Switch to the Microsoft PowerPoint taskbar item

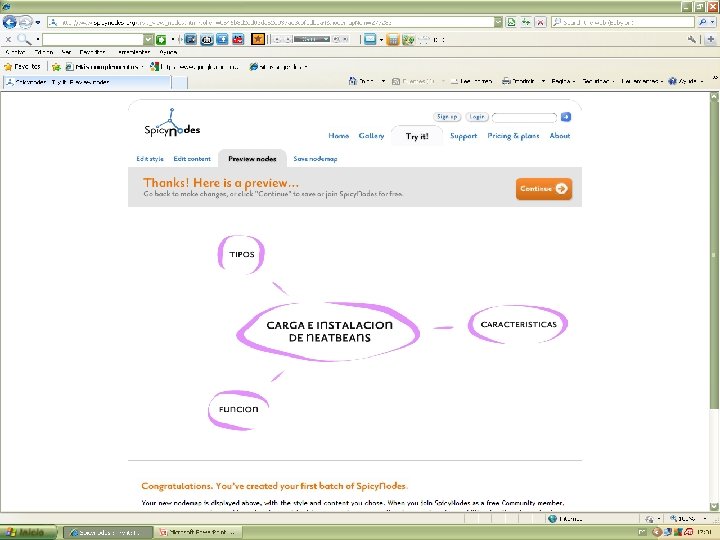coord(198,532)
